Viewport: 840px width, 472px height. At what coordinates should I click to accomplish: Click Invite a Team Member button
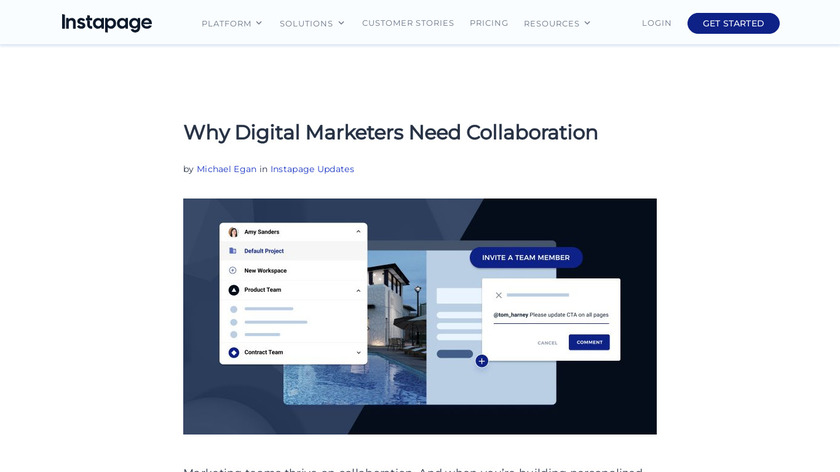coord(526,258)
